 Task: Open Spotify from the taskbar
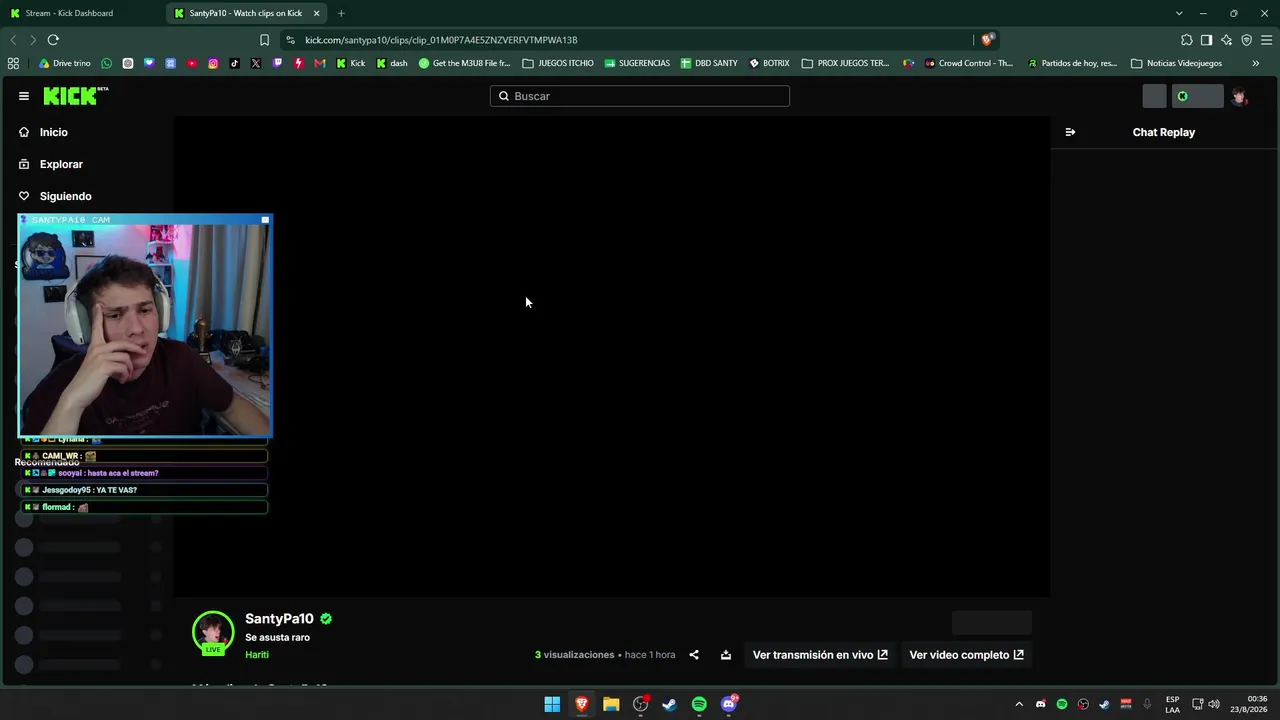(699, 704)
